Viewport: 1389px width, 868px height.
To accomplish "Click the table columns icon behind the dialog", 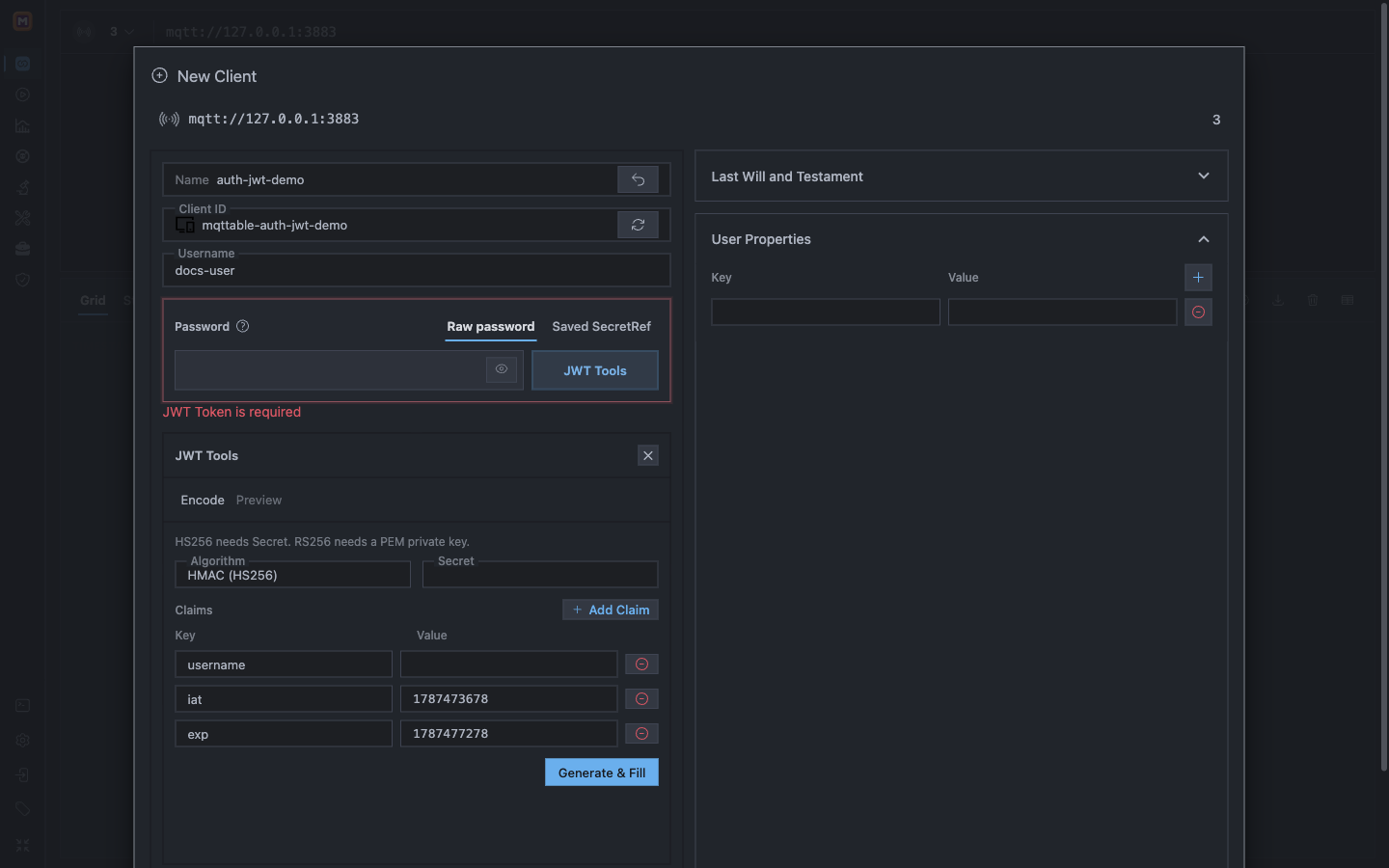I will pyautogui.click(x=1348, y=301).
